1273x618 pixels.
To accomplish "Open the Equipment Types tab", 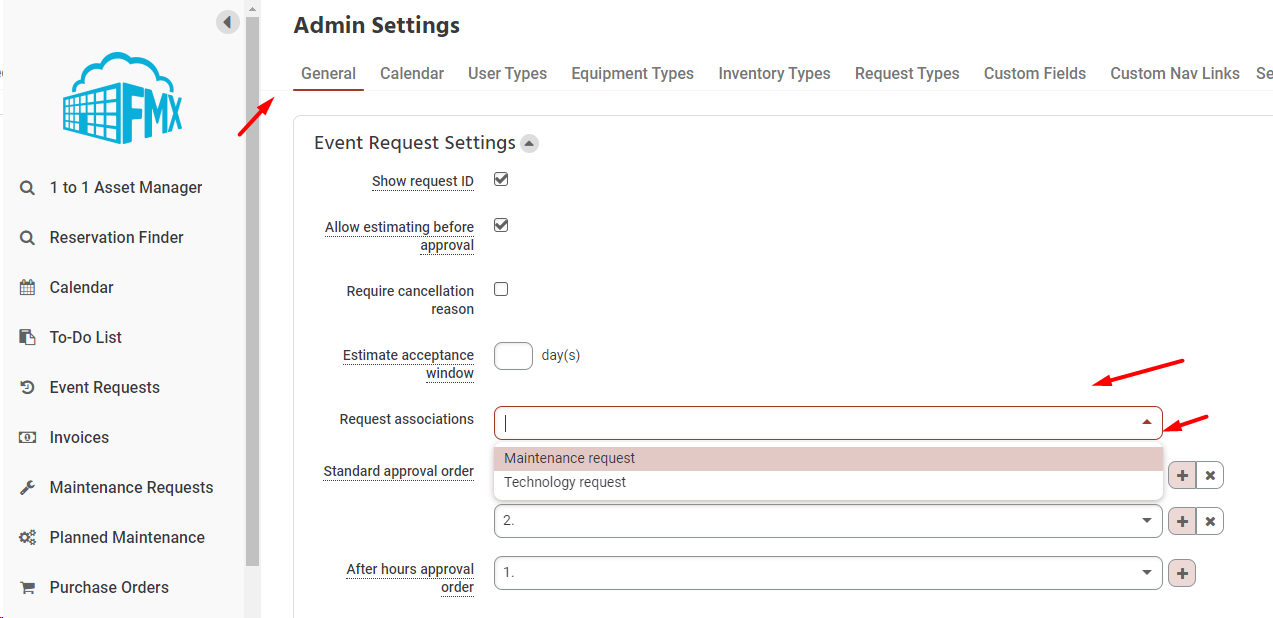I will tap(632, 73).
